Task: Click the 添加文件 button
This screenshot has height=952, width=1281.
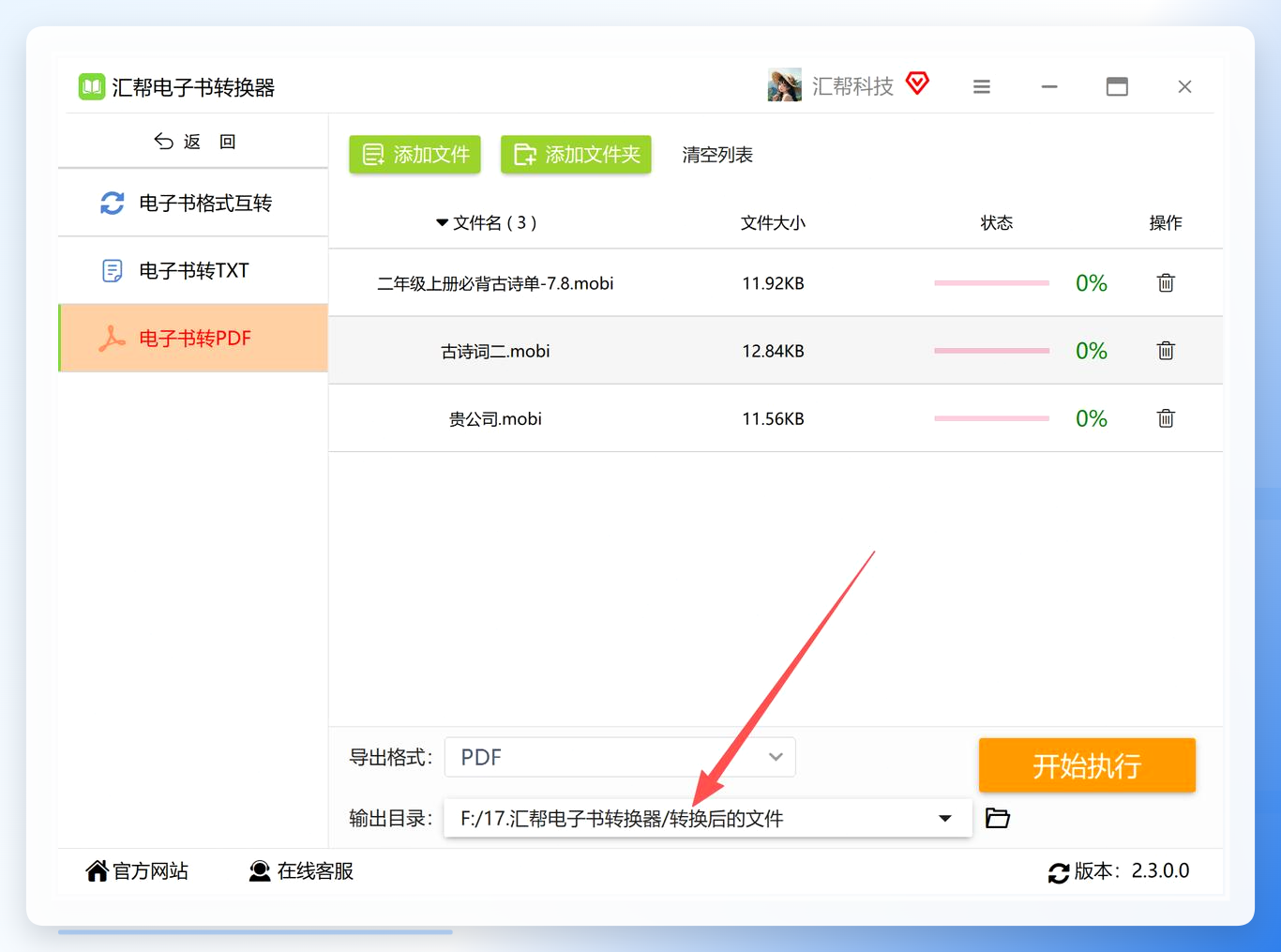Action: tap(415, 154)
